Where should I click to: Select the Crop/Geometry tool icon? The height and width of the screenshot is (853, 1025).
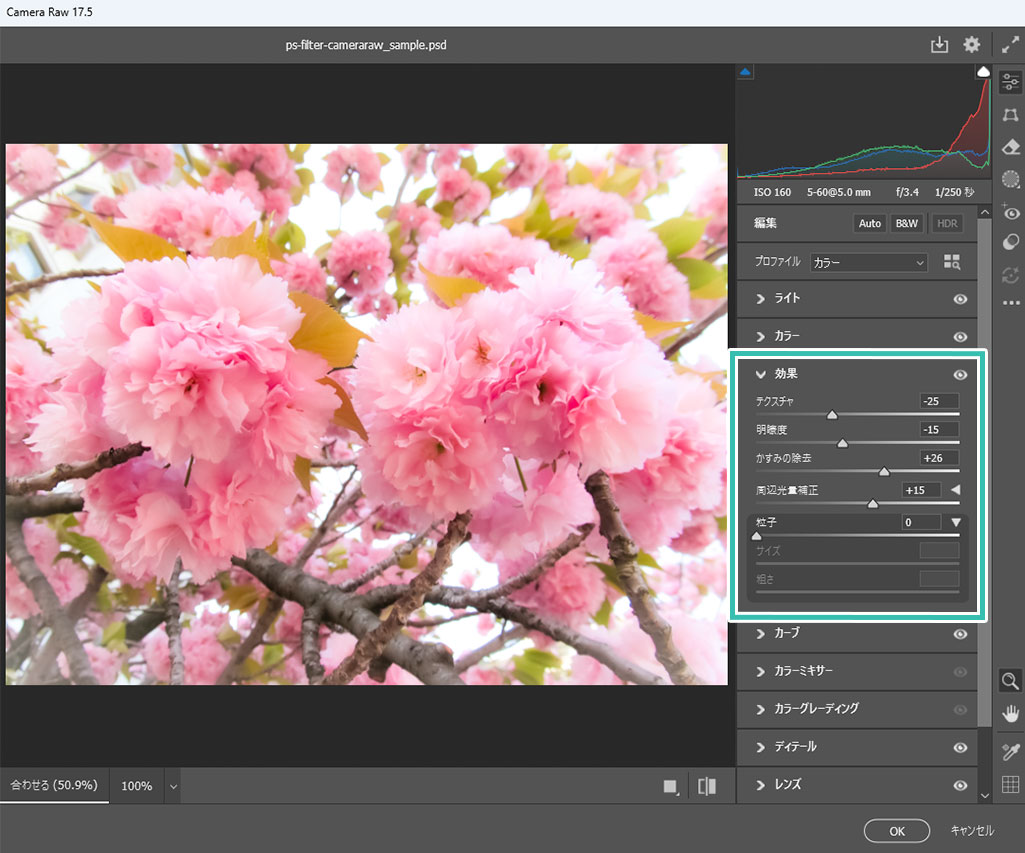(x=1010, y=115)
